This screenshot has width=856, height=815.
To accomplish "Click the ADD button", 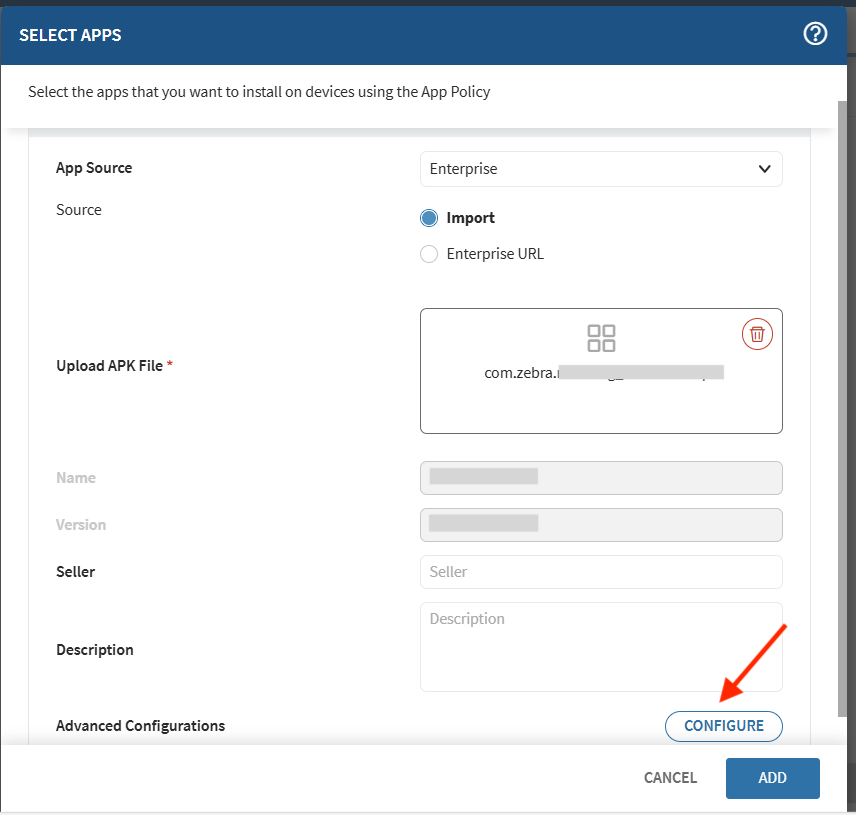I will click(x=772, y=778).
